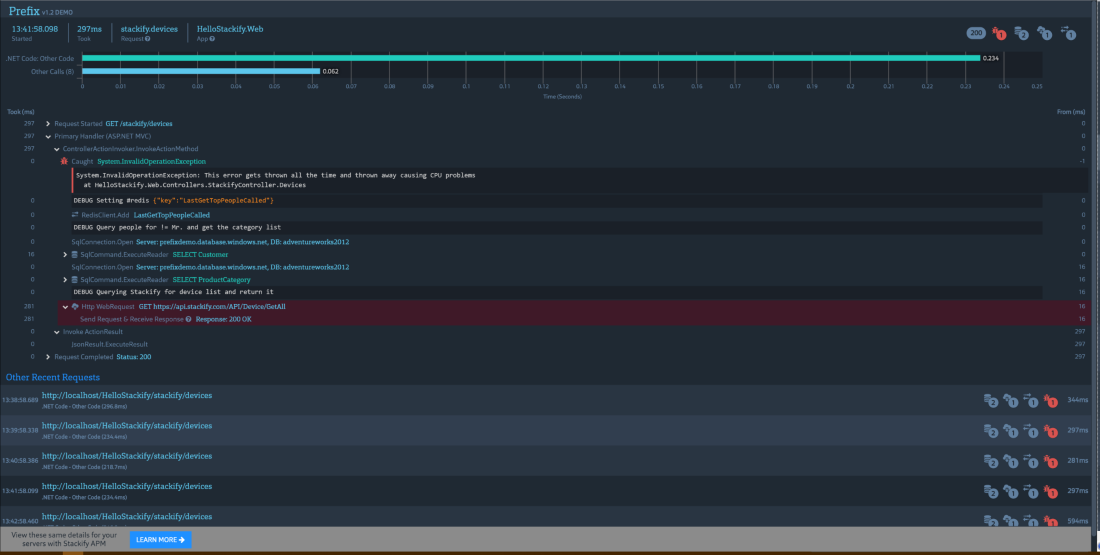Image resolution: width=1100 pixels, height=555 pixels.
Task: Click the 200 status code badge
Action: 976,33
